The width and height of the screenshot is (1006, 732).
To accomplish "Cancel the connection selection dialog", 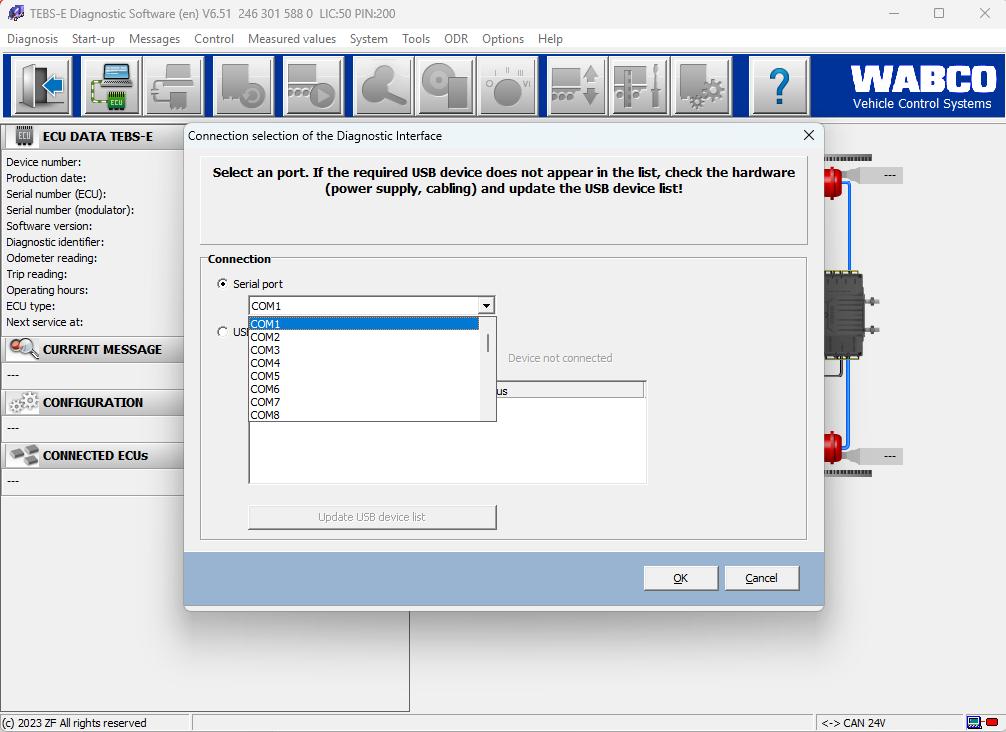I will (762, 577).
